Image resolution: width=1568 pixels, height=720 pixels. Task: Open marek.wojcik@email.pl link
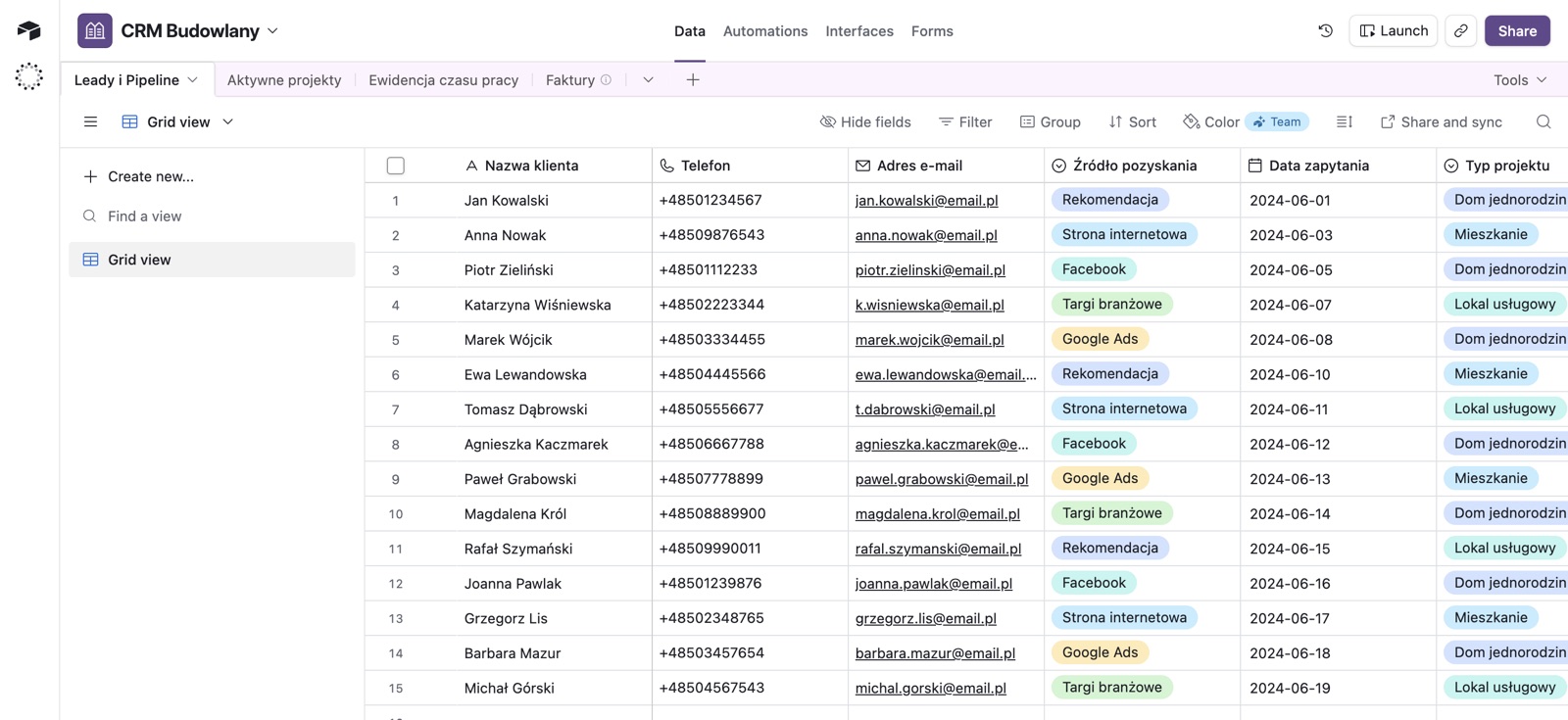[x=929, y=339]
